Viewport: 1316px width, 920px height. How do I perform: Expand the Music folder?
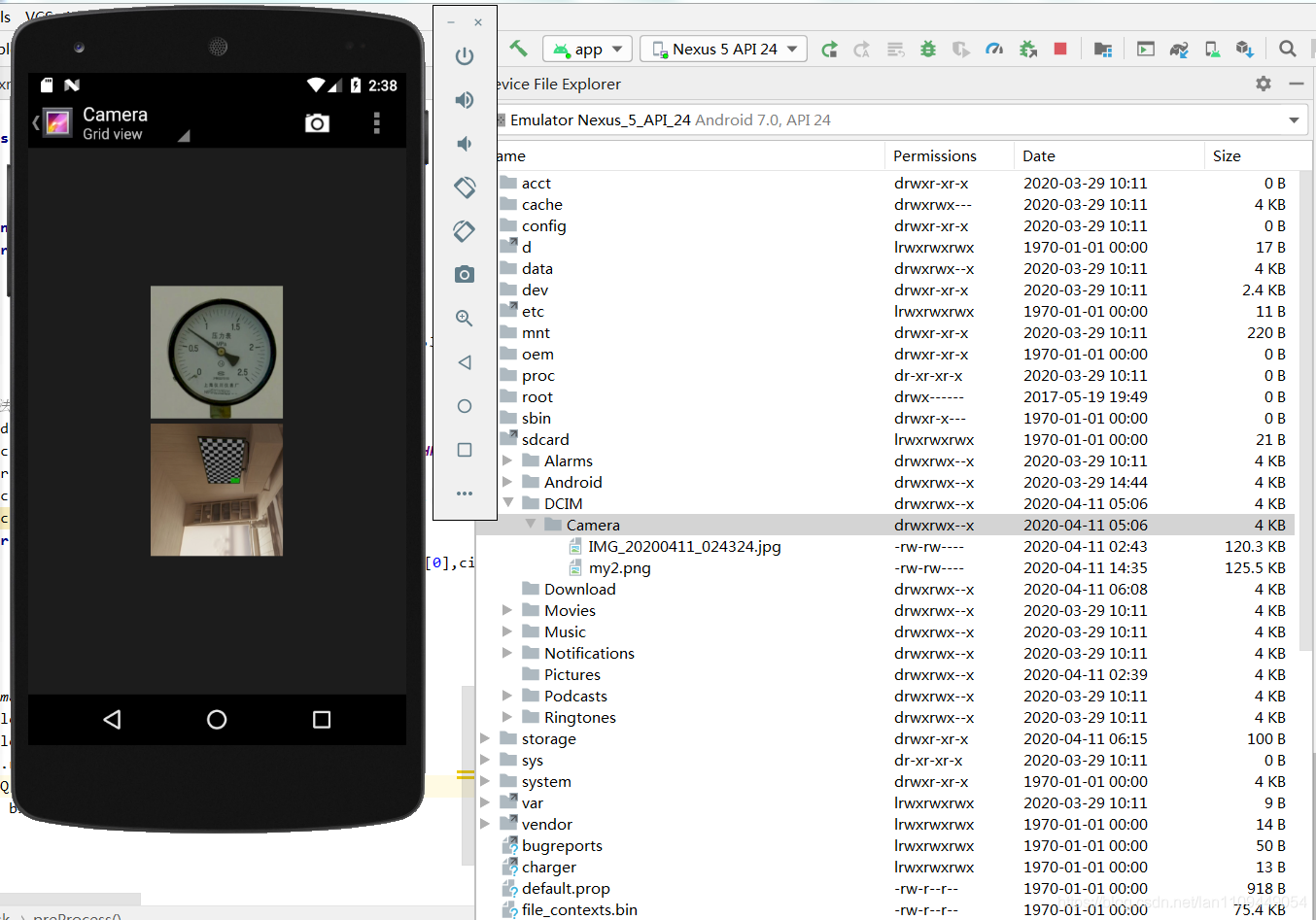click(507, 631)
